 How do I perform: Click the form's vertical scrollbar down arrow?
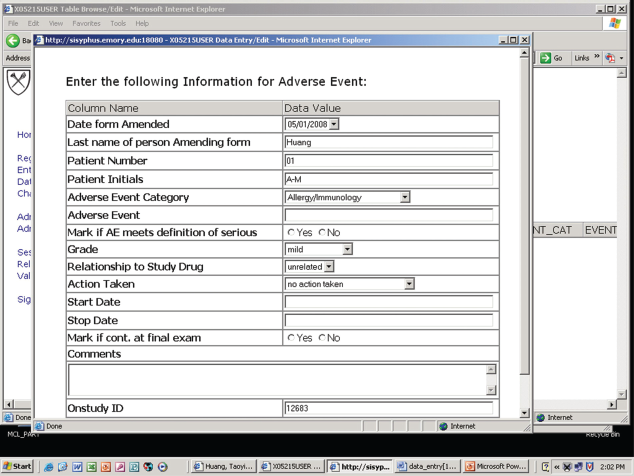[524, 413]
